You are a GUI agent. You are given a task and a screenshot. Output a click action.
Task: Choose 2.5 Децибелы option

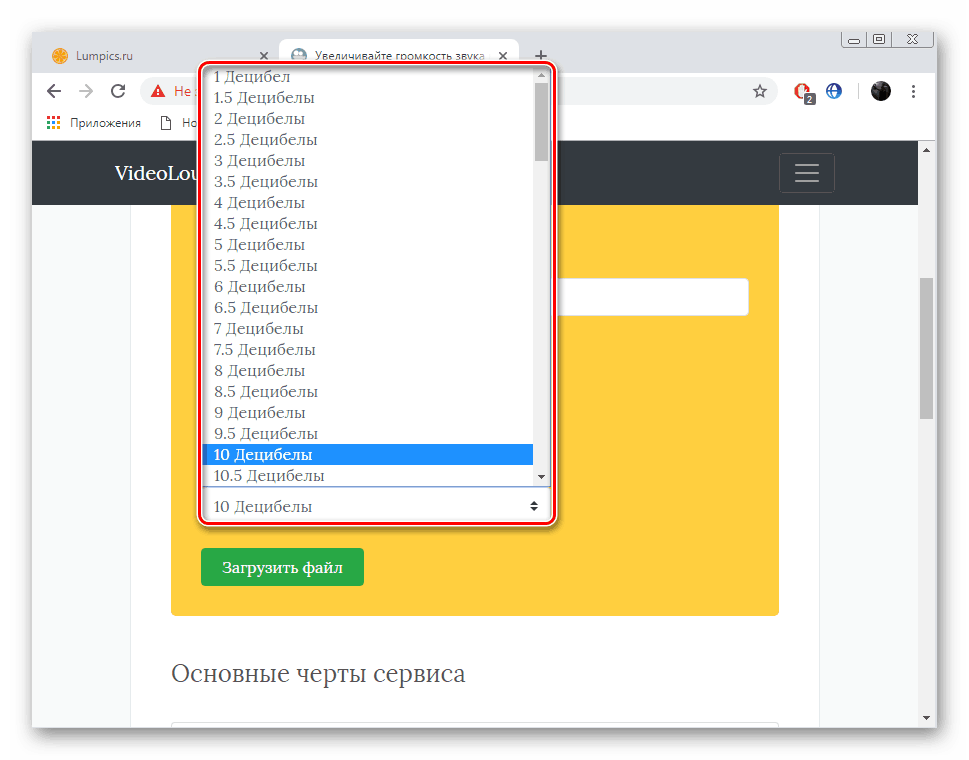pos(368,140)
